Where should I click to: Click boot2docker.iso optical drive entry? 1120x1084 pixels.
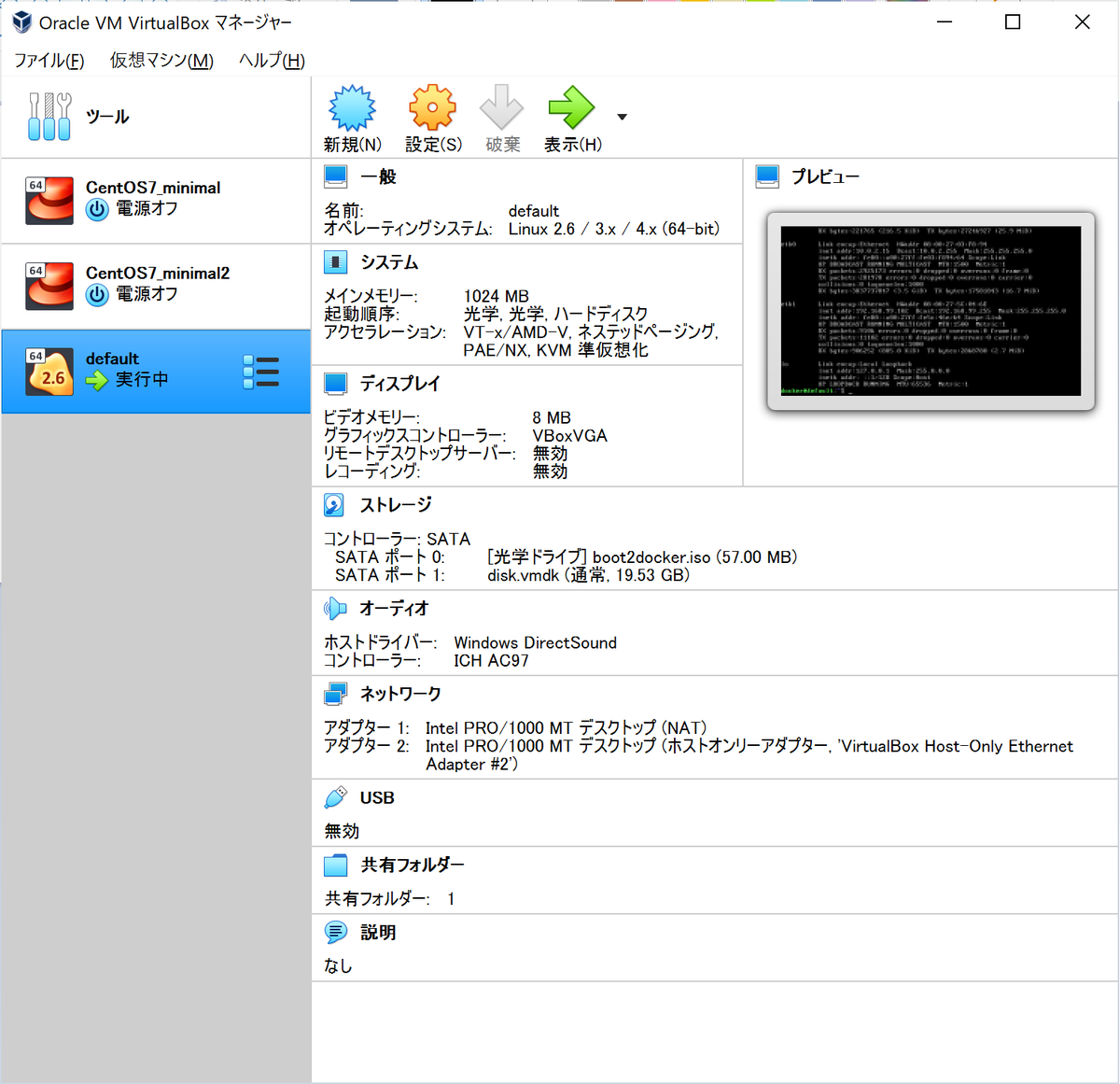(642, 557)
